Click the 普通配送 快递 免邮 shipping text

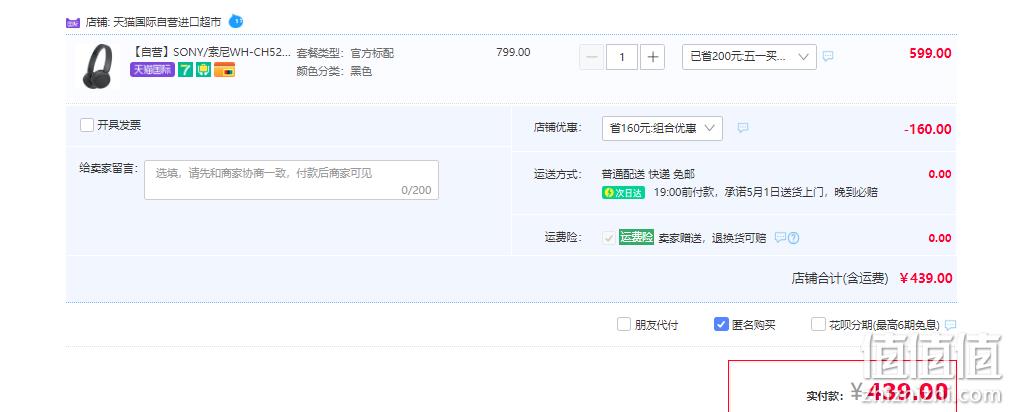point(648,174)
